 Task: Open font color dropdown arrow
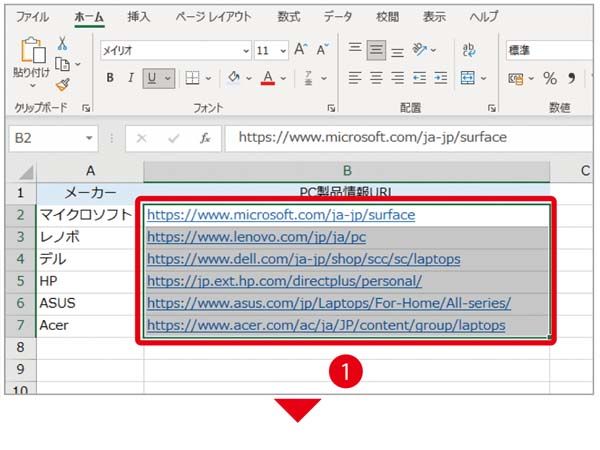click(x=283, y=78)
